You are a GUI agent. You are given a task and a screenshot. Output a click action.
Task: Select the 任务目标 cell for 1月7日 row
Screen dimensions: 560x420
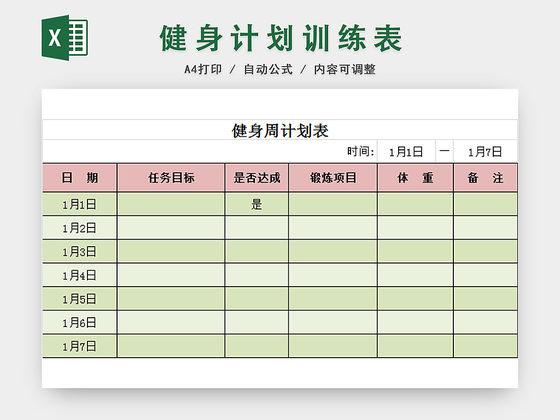tap(171, 346)
